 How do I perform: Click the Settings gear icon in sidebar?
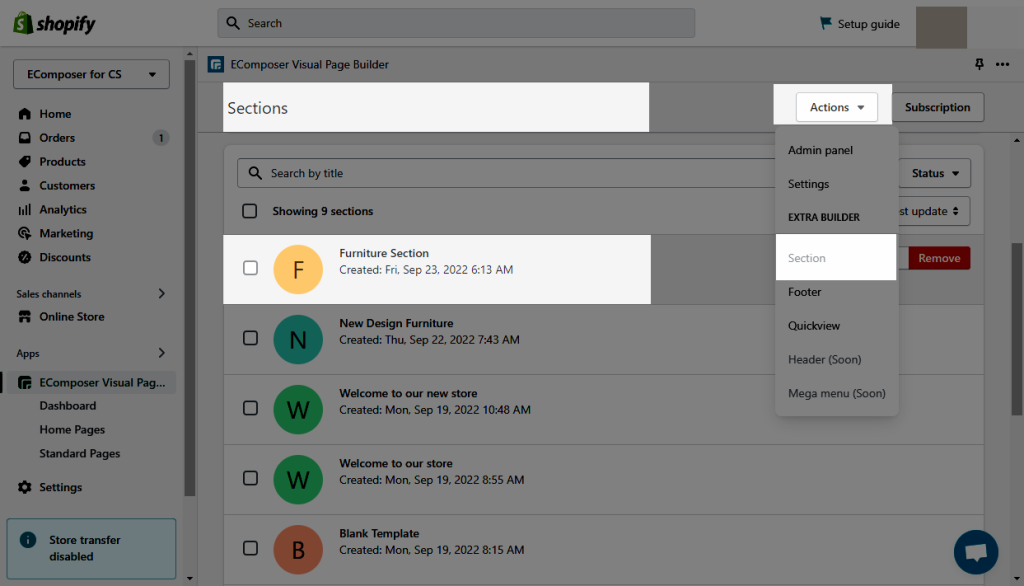[25, 487]
